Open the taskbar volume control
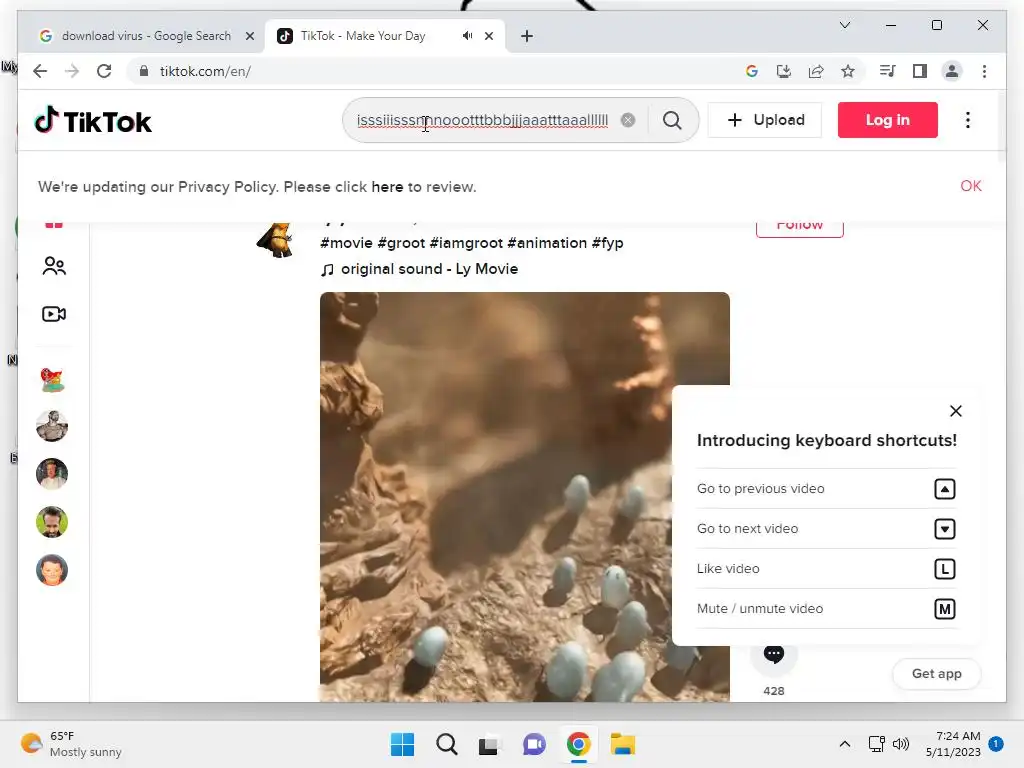Image resolution: width=1024 pixels, height=768 pixels. pyautogui.click(x=901, y=744)
